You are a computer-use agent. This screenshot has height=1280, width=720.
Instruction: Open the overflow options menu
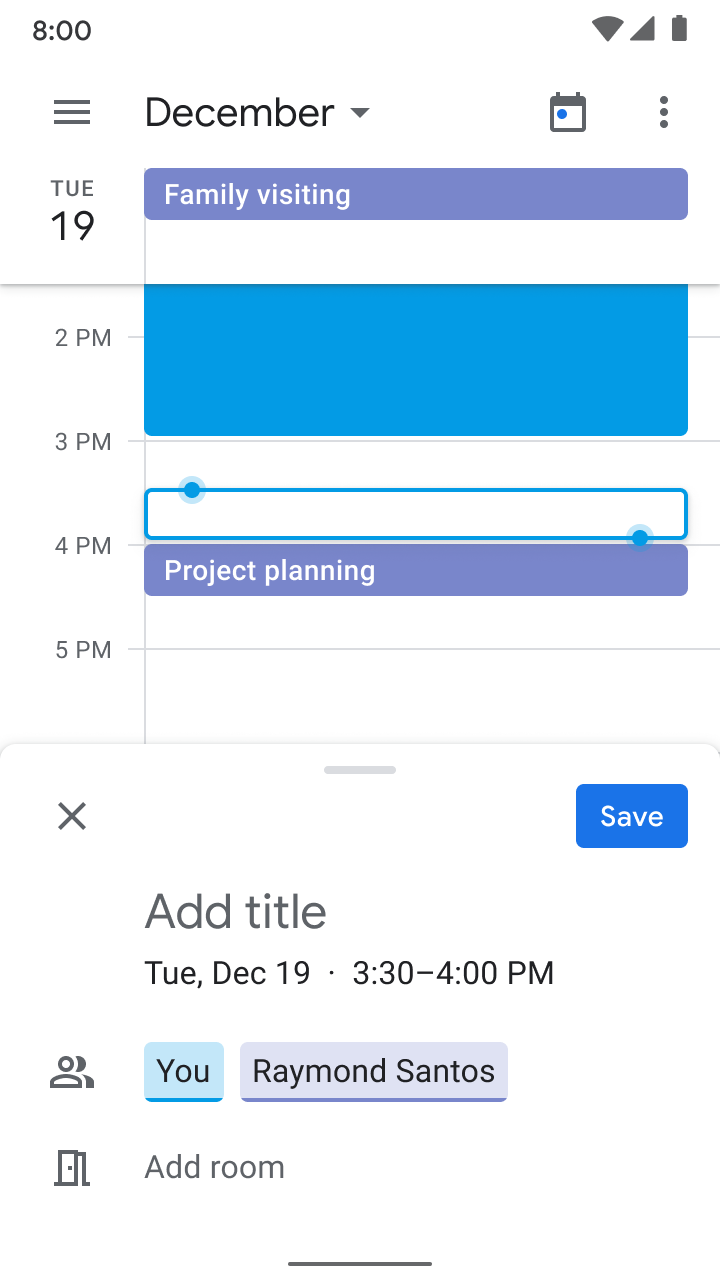[664, 113]
